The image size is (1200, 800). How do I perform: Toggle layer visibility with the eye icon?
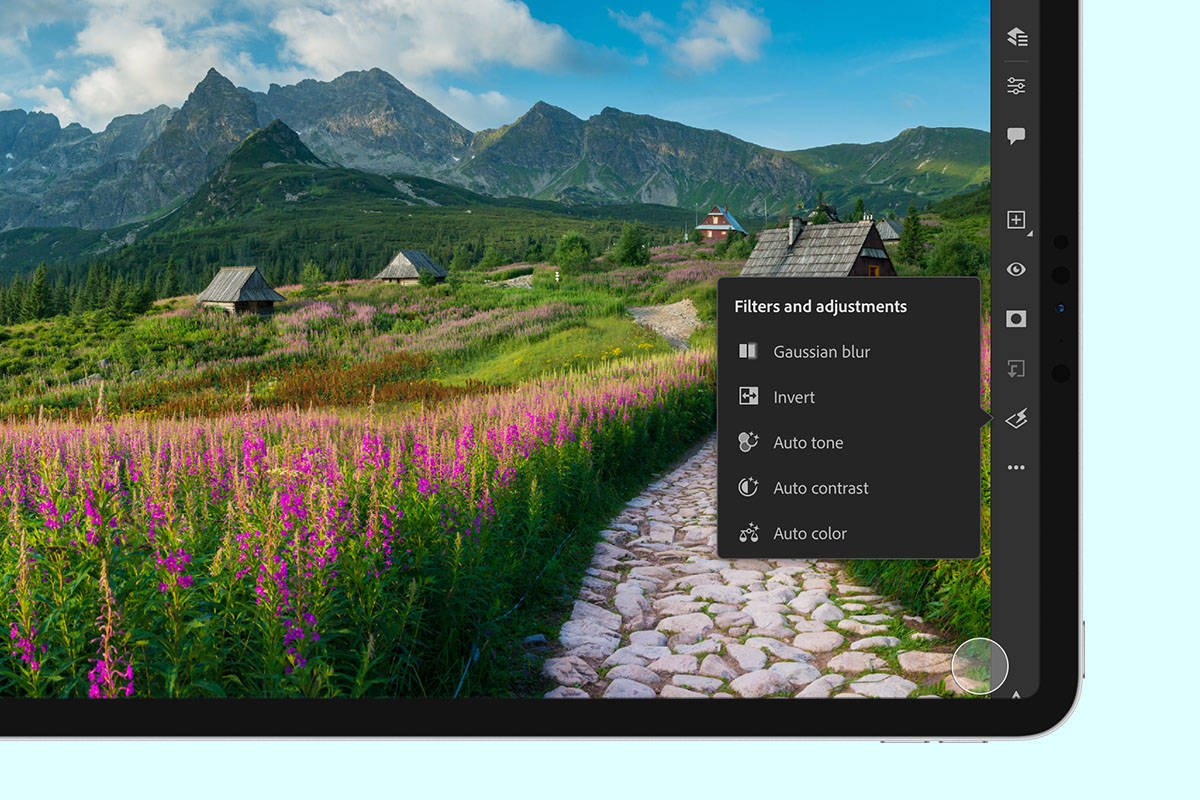[1016, 269]
